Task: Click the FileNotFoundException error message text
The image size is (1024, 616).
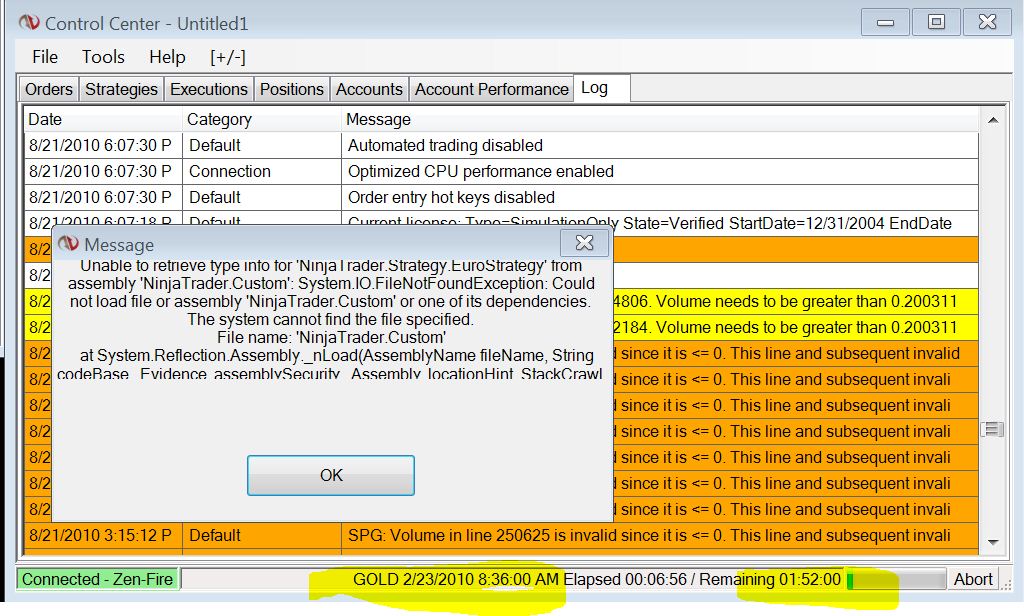Action: (x=330, y=319)
